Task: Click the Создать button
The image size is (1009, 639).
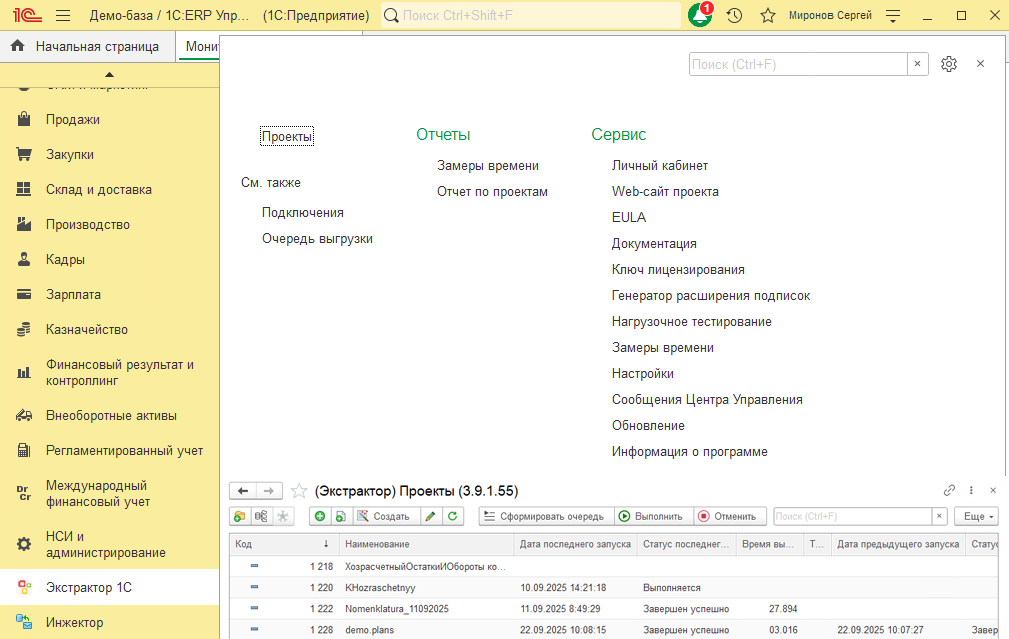Action: coord(384,516)
